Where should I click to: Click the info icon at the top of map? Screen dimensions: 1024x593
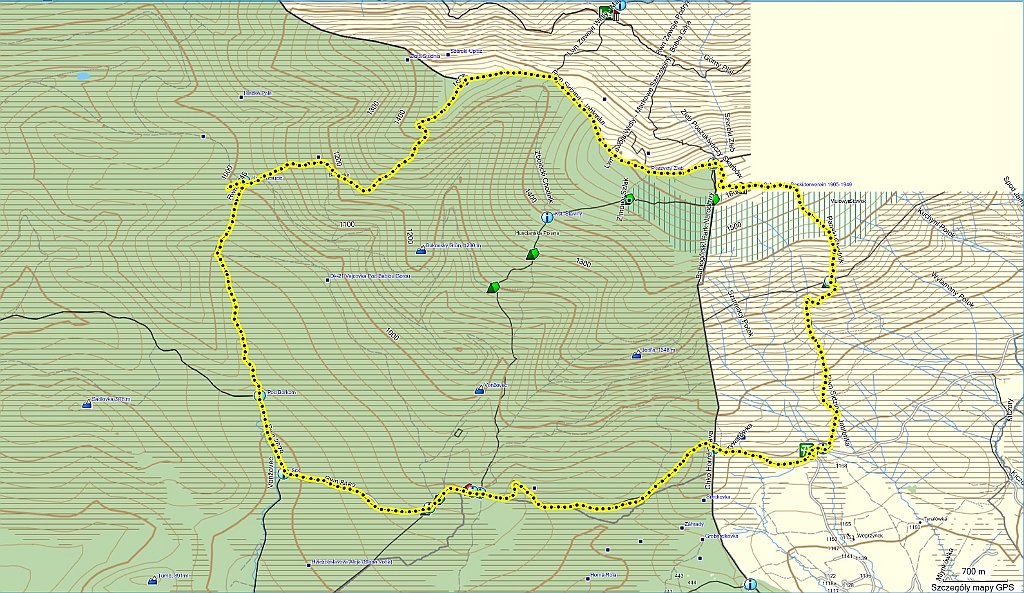tap(620, 6)
